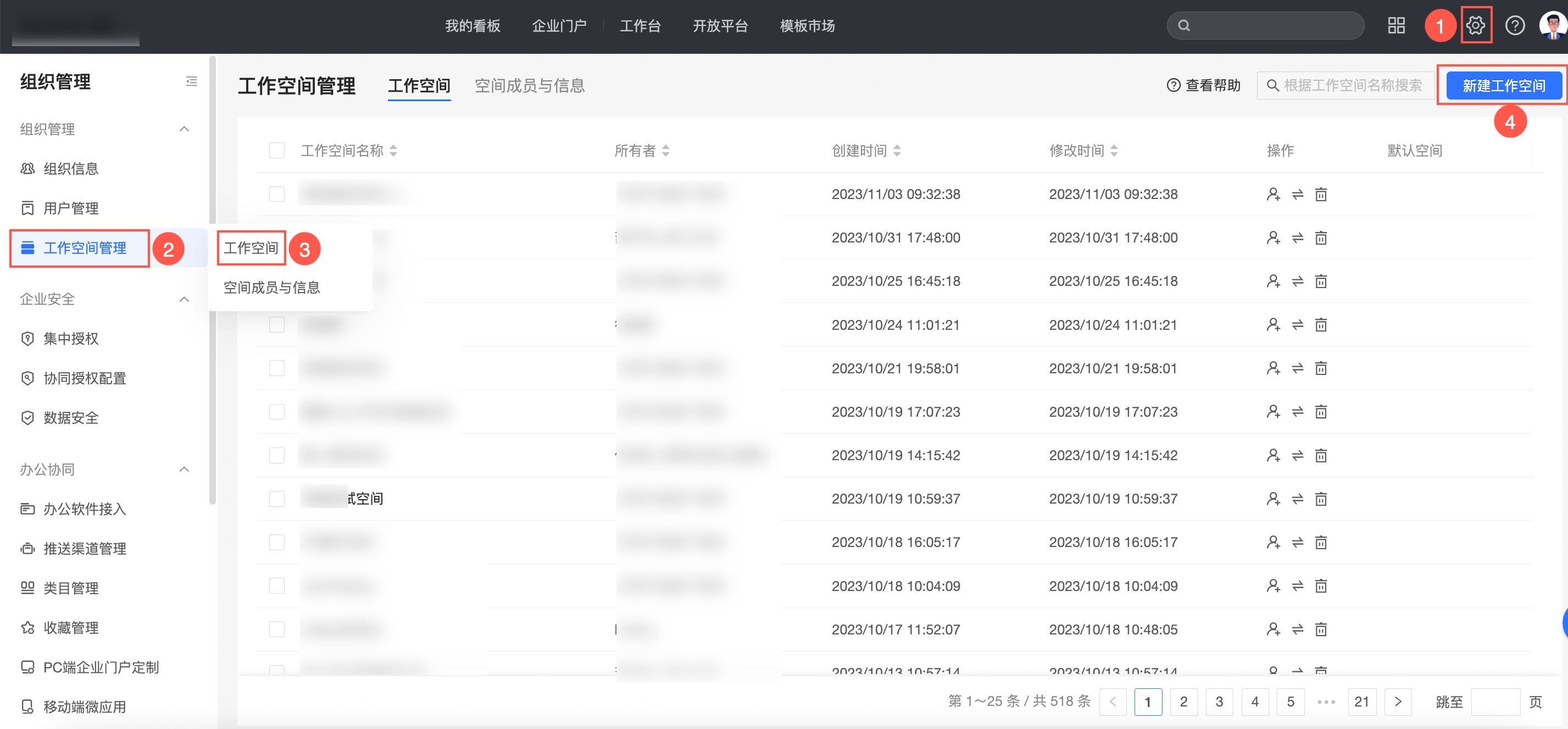Click the transfer icon in the 2023/10/31 row
The height and width of the screenshot is (729, 1568).
pyautogui.click(x=1297, y=238)
